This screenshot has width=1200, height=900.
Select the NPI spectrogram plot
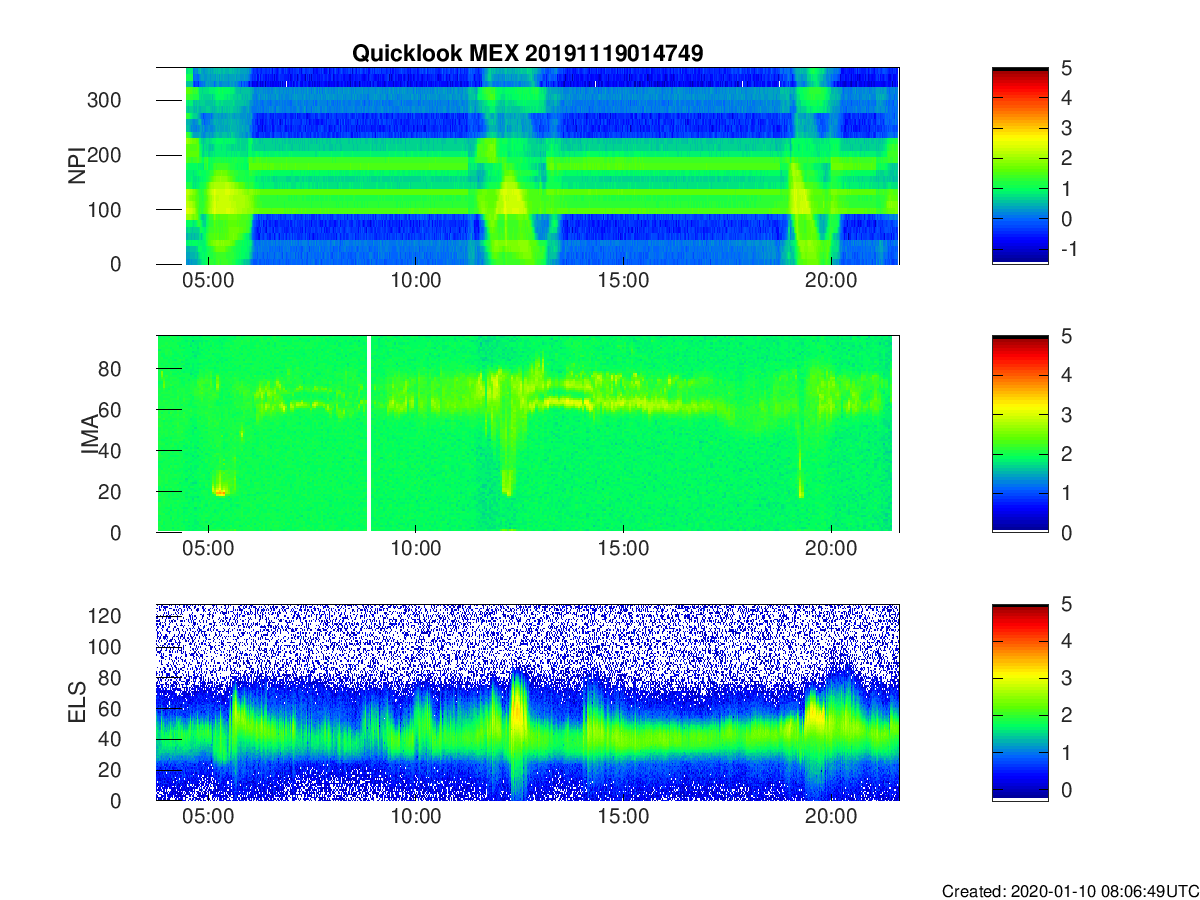(x=528, y=166)
